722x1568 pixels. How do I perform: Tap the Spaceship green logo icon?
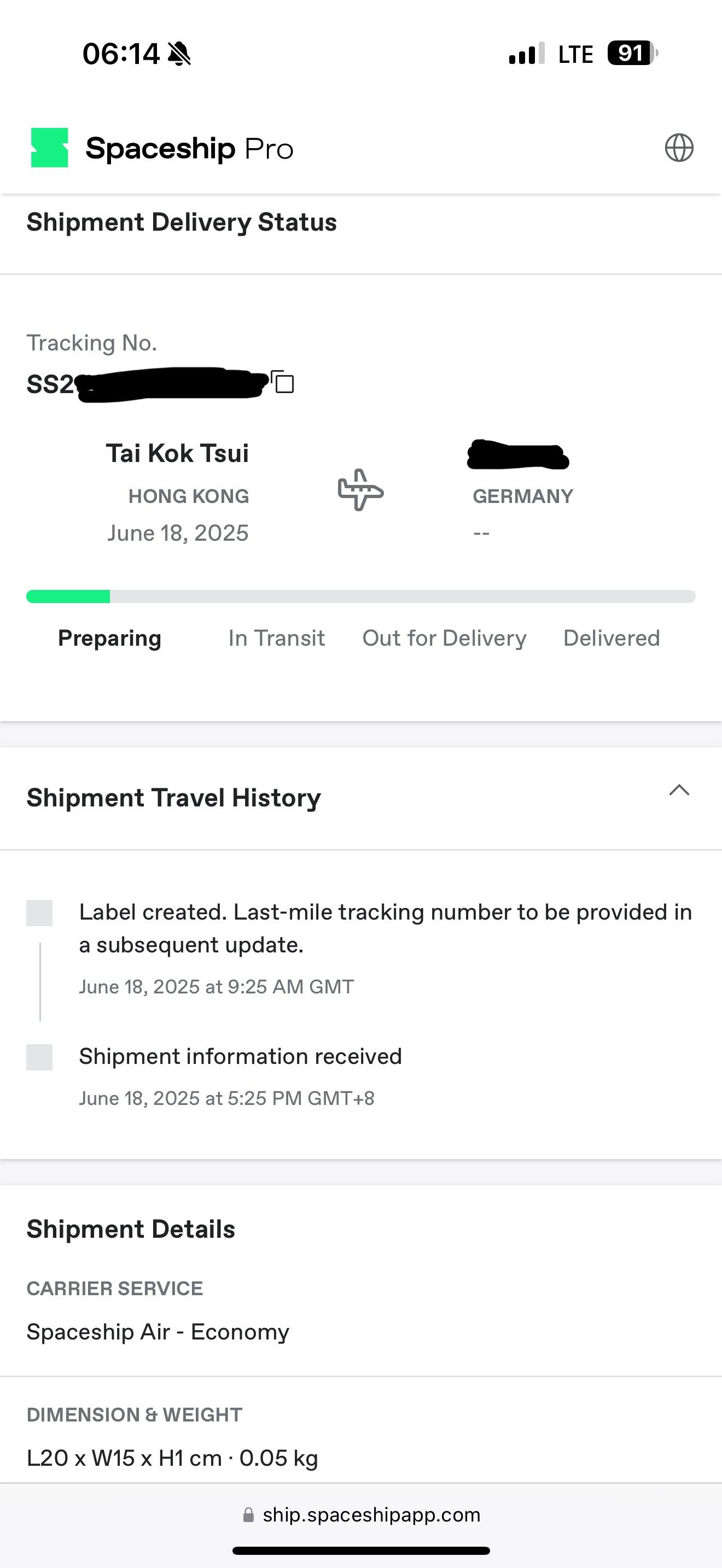click(x=49, y=147)
